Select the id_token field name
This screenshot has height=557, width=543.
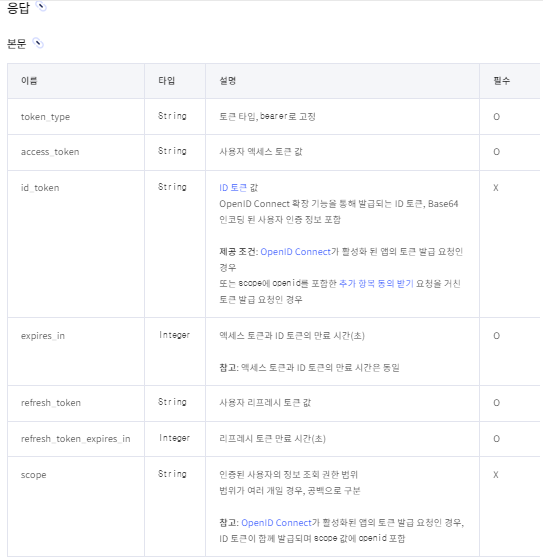40,188
